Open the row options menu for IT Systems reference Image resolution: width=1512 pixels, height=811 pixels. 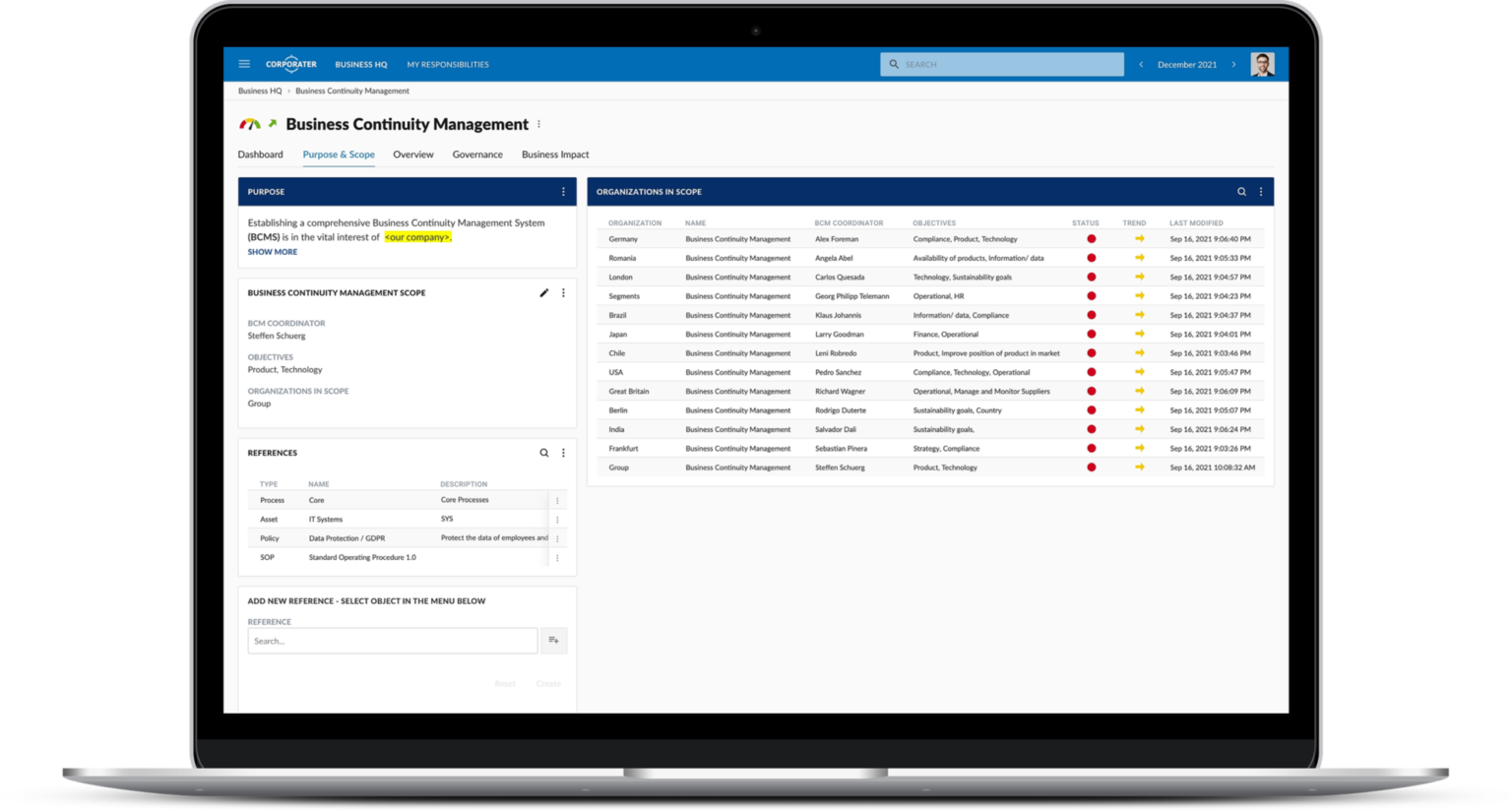click(557, 519)
